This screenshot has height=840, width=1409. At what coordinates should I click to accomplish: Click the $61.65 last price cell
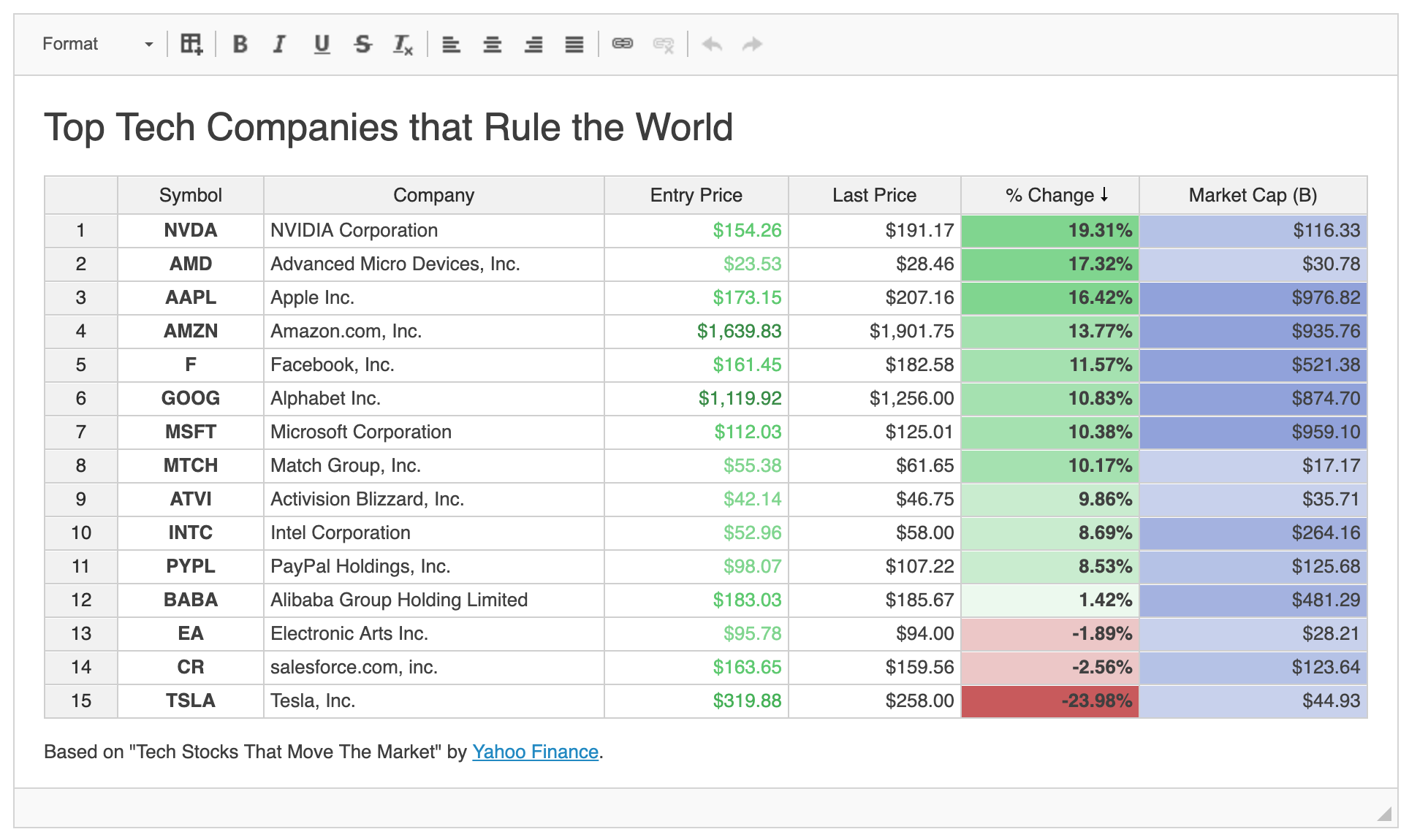pos(875,465)
